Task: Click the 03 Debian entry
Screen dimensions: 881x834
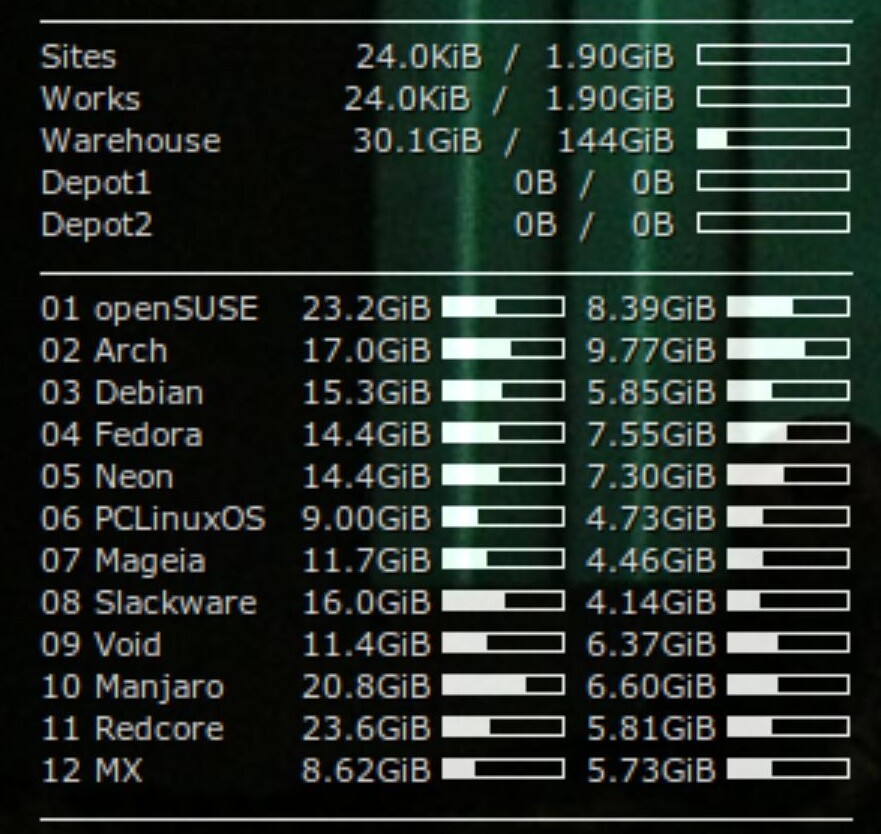Action: [122, 393]
